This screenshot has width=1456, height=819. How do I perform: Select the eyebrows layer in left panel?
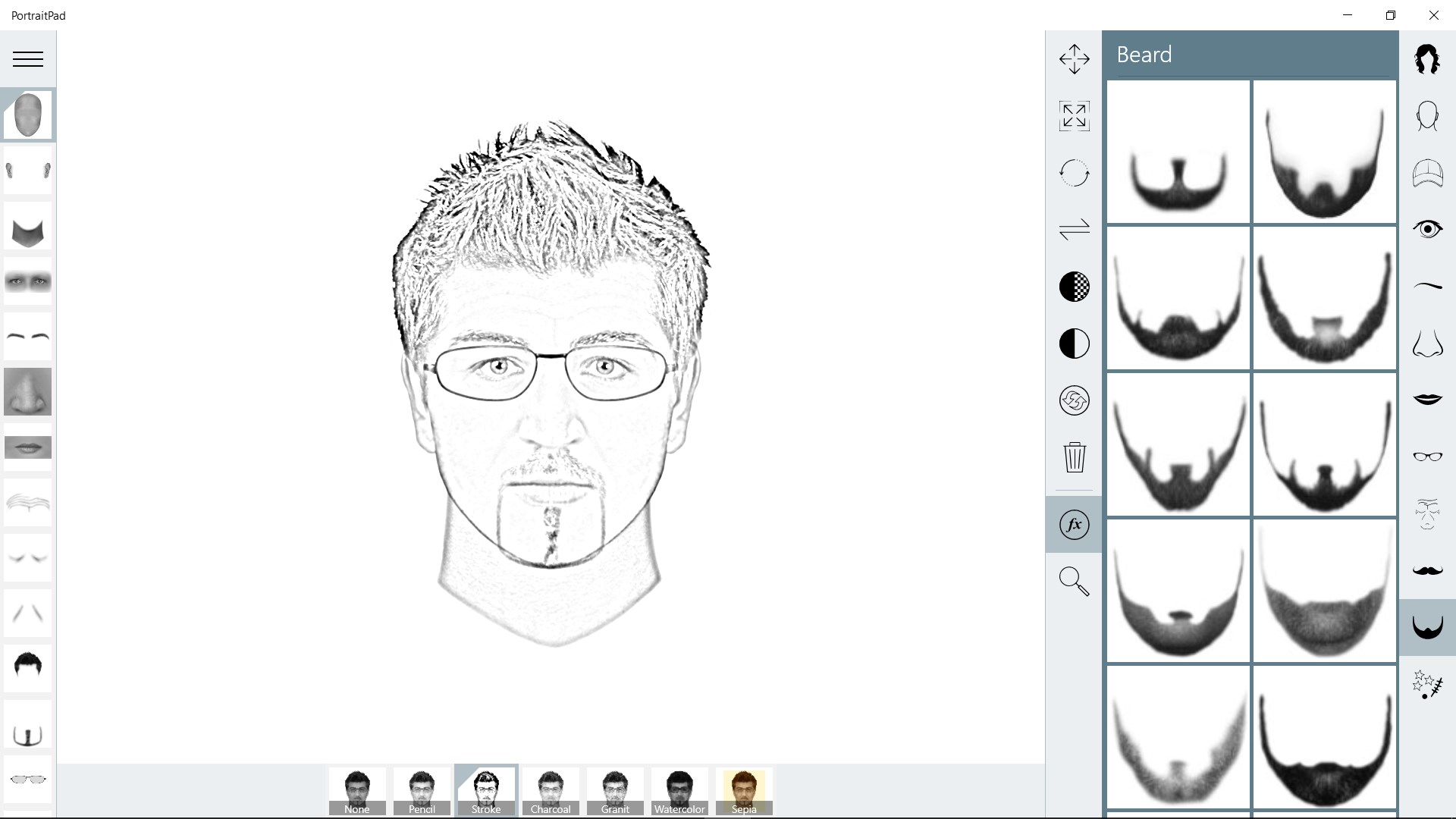point(28,336)
